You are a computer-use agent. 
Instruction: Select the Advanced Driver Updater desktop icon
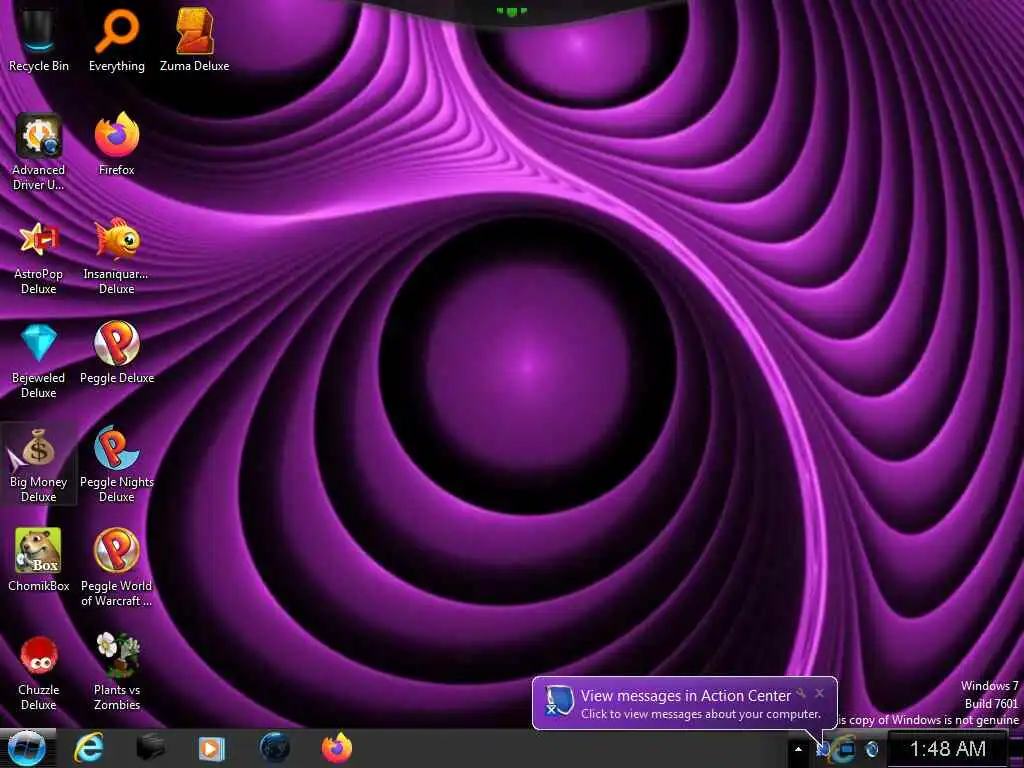pos(39,152)
